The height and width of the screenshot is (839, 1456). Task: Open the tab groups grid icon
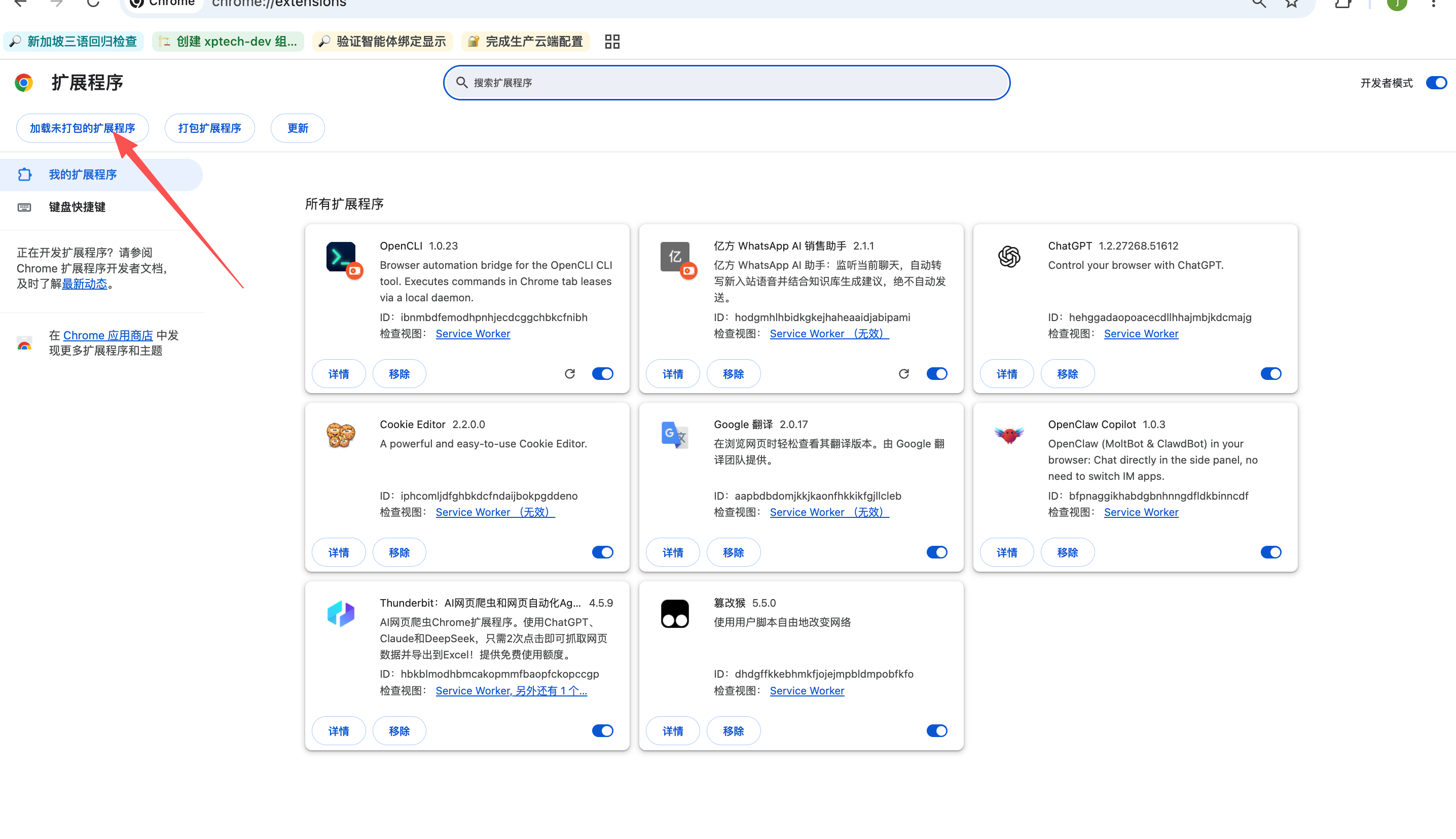tap(612, 42)
